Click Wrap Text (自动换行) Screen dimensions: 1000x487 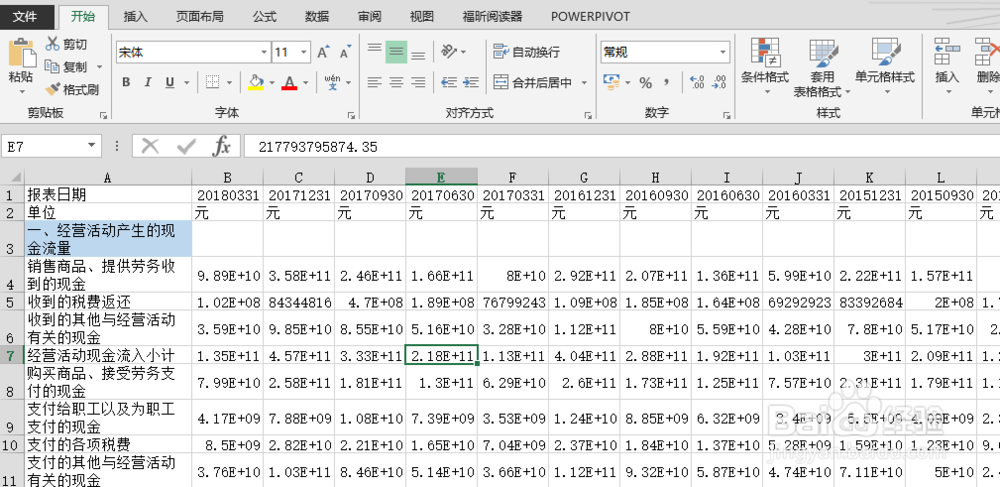pos(526,52)
